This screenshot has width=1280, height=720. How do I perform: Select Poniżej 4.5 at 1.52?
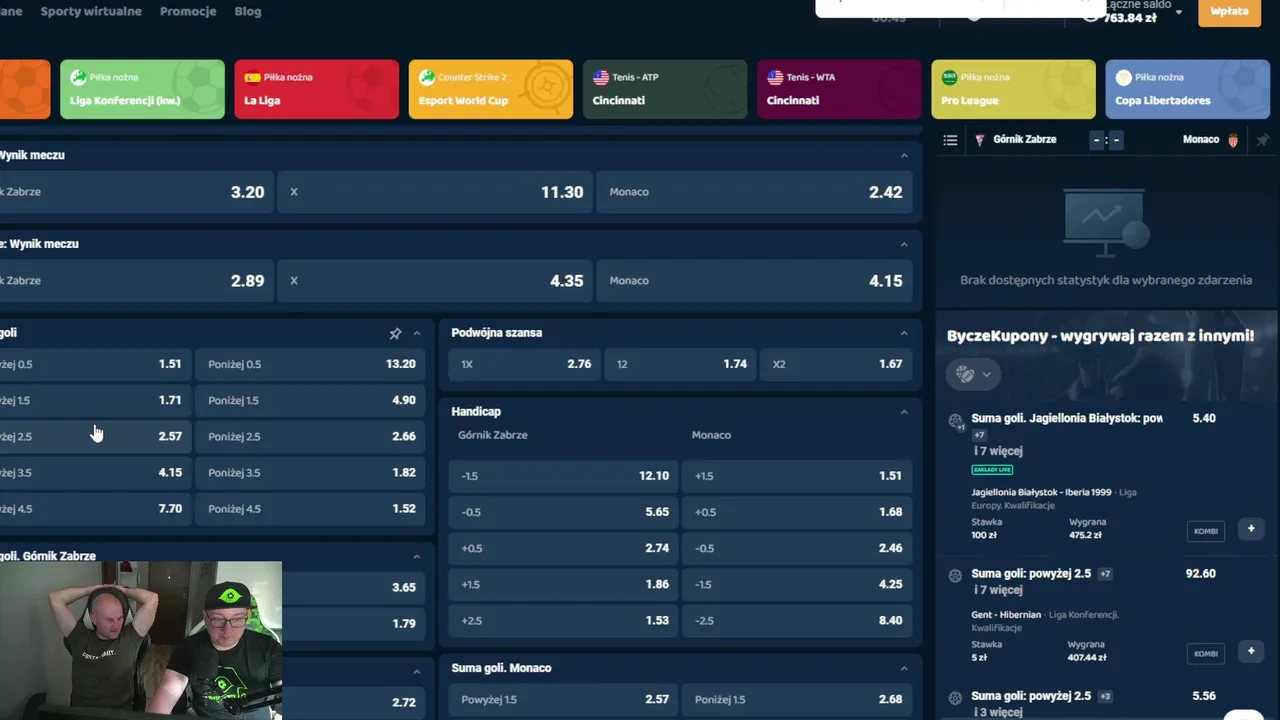310,508
